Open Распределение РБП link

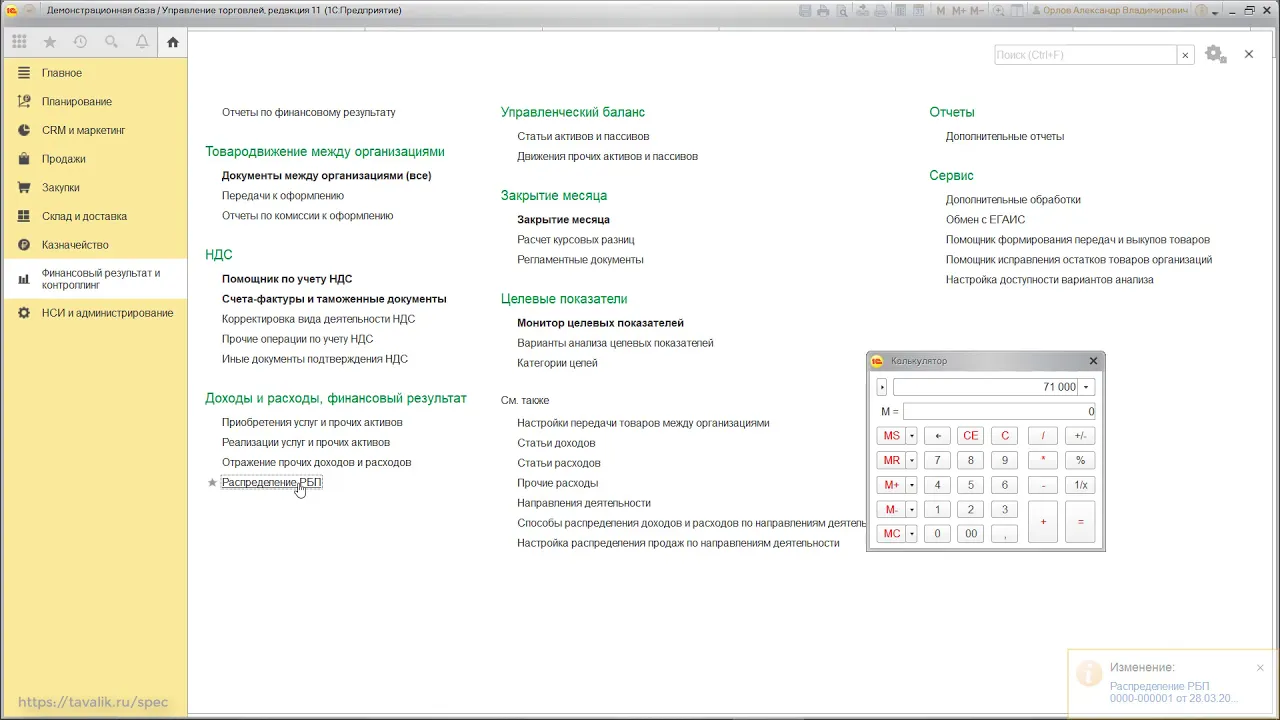click(271, 482)
